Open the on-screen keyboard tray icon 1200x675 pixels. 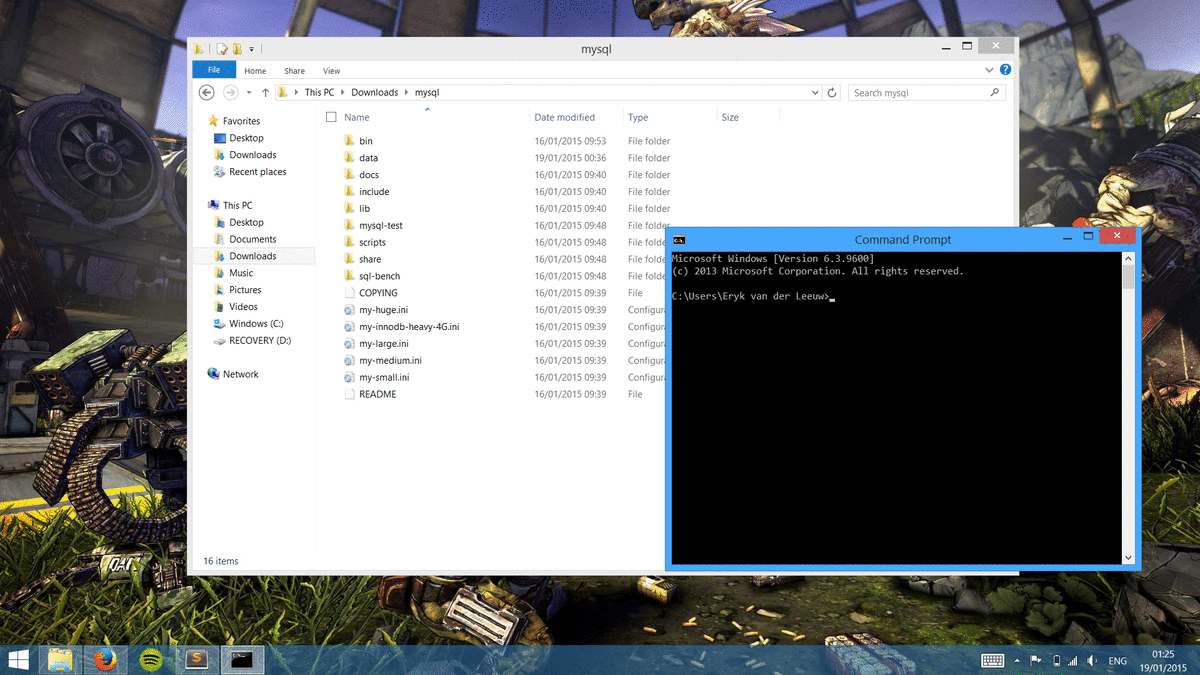point(992,660)
